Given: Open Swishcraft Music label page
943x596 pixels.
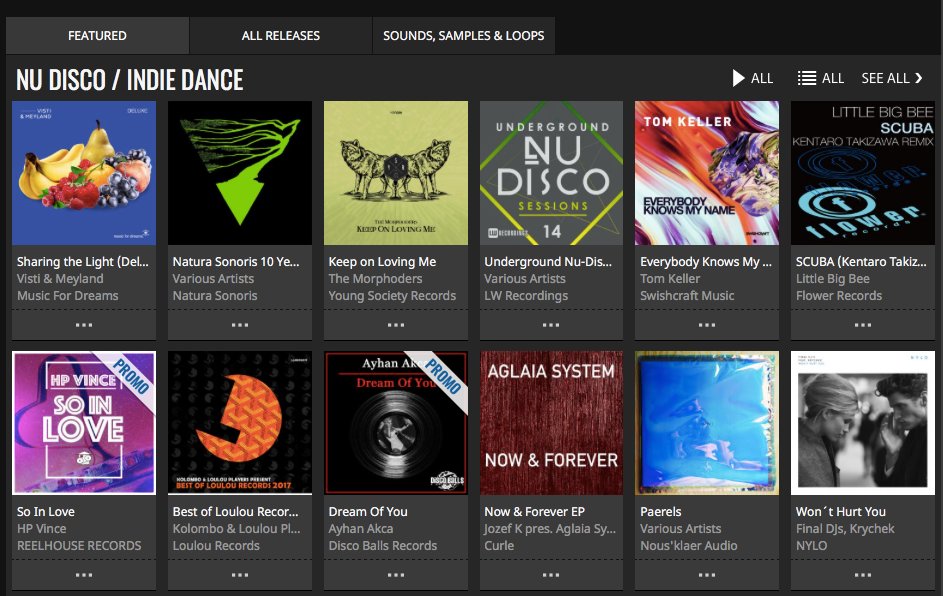Looking at the screenshot, I should 687,295.
